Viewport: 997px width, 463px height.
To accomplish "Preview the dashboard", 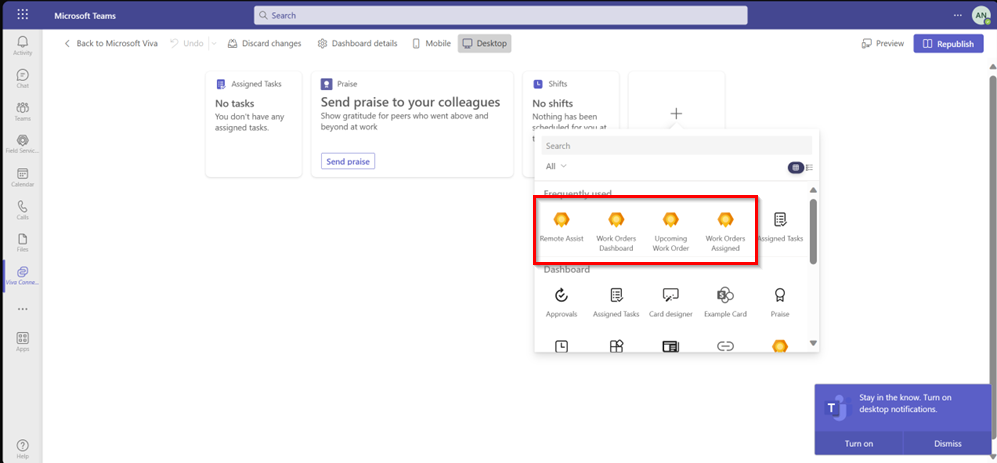I will 883,44.
